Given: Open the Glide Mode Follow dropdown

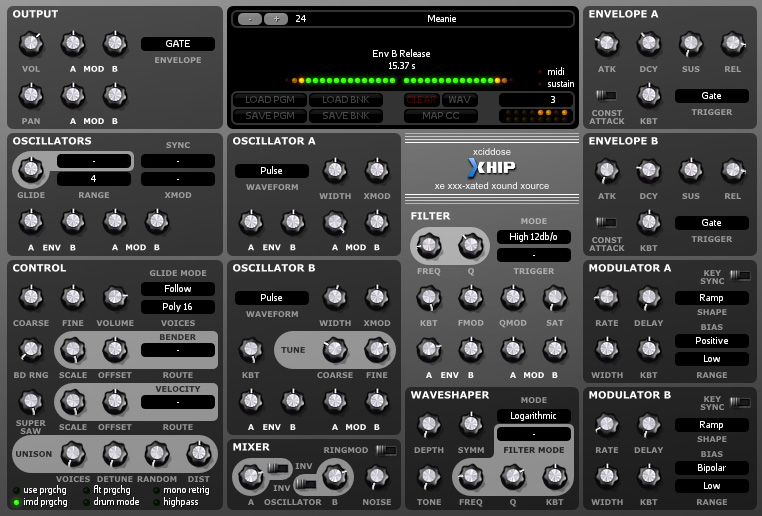Looking at the screenshot, I should tap(178, 289).
